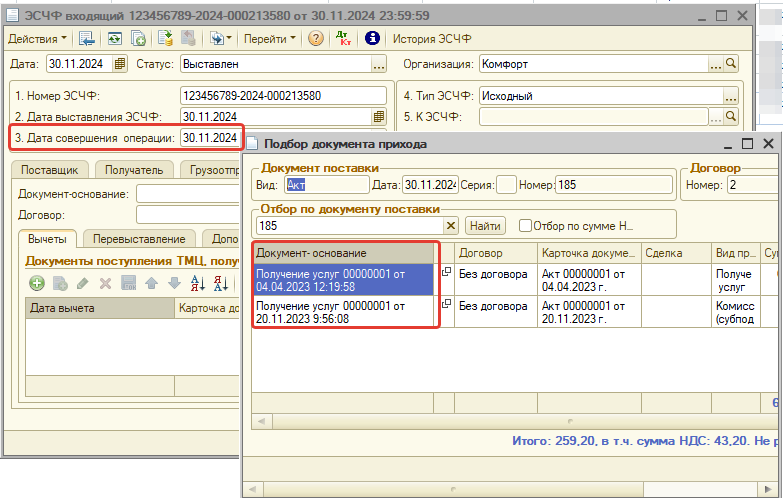Click the Найти button
The height and width of the screenshot is (498, 783).
(x=485, y=226)
